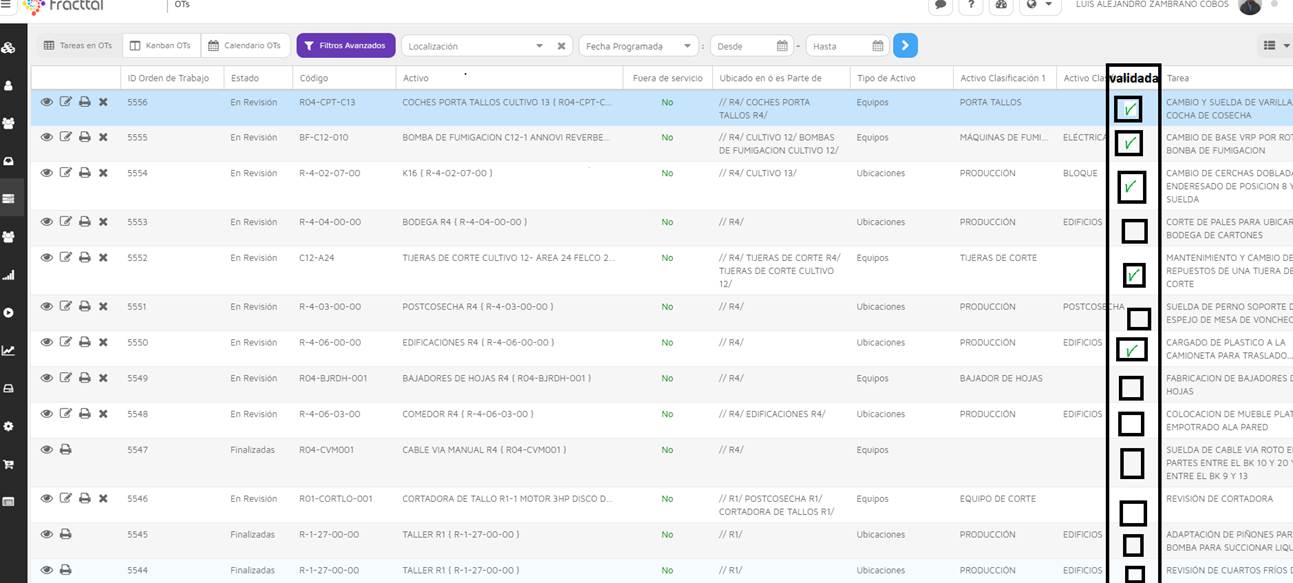
Task: Open the list view options dropdown
Action: (1275, 46)
